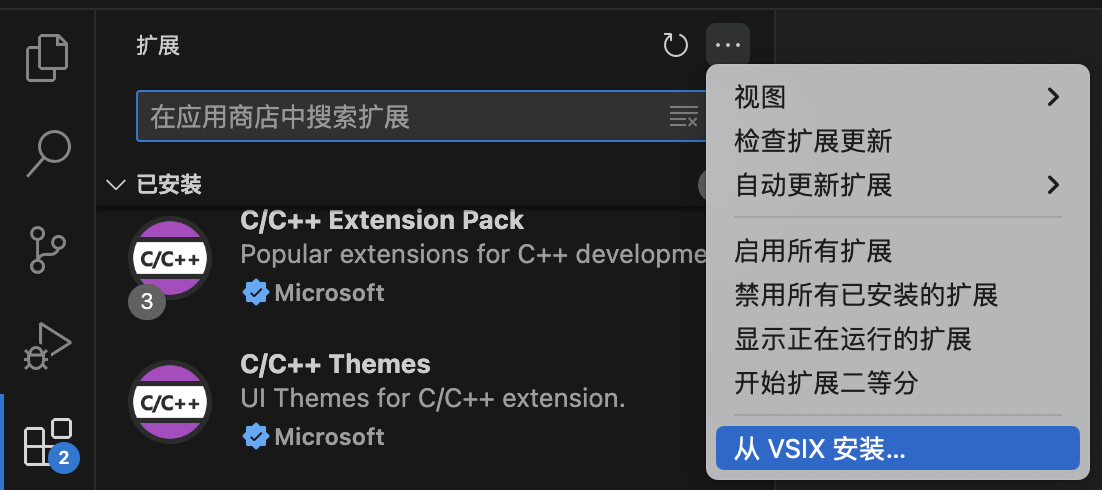The height and width of the screenshot is (490, 1102).
Task: Click the C/C++ Themes extension icon
Action: (170, 403)
